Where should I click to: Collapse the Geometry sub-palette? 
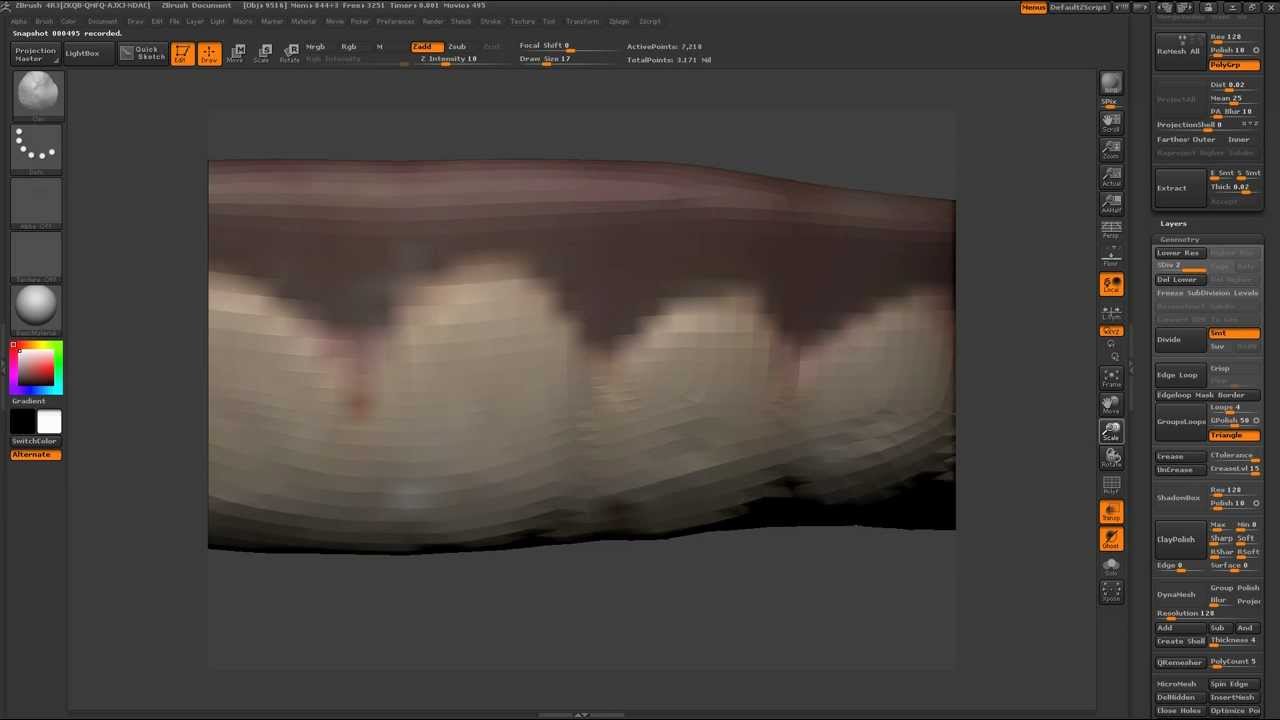(1180, 240)
